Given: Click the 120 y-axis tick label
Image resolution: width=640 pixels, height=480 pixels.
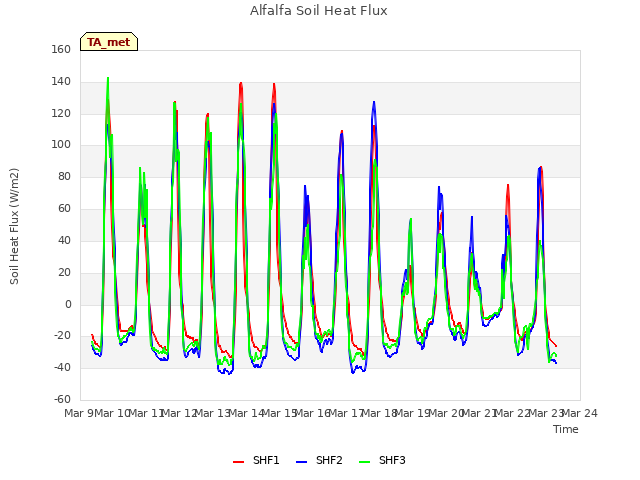Looking at the screenshot, I should point(61,113).
